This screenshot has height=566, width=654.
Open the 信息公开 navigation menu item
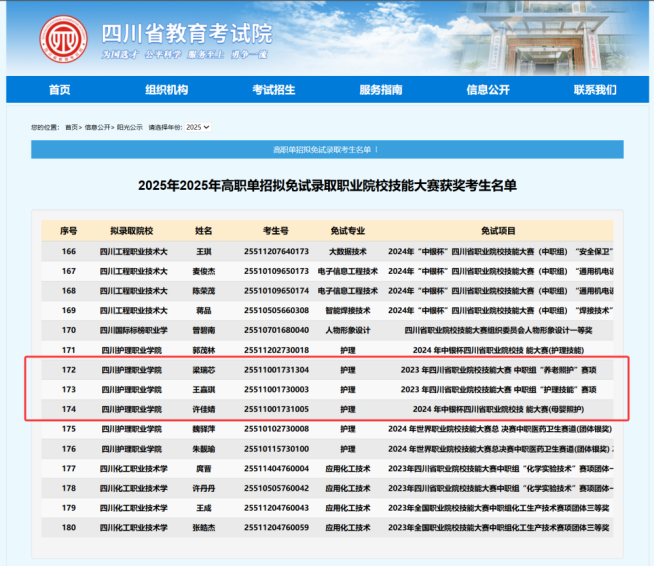coord(488,90)
